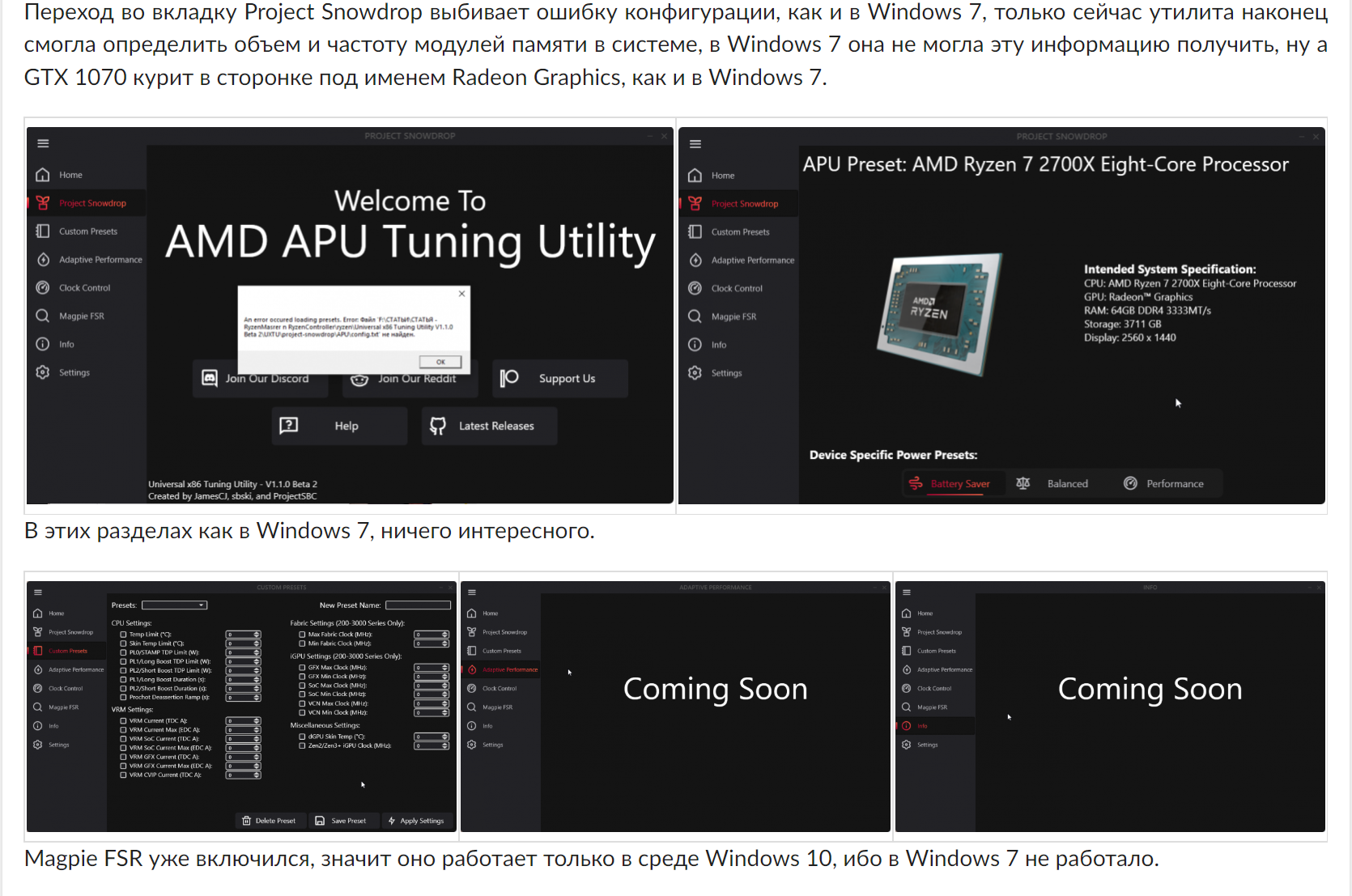Tick the VCN Min Clock (MHz) checkbox
Viewport: 1352px width, 896px height.
click(x=303, y=713)
